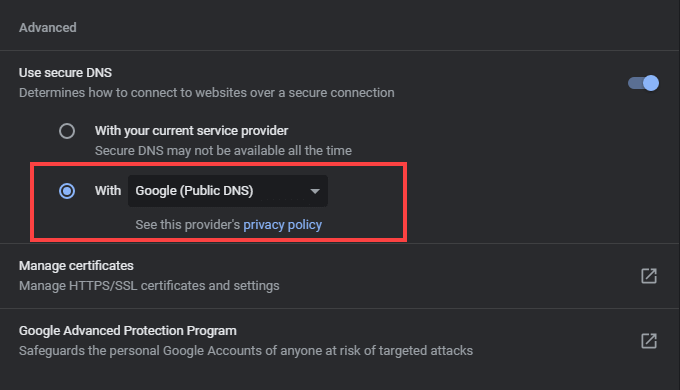680x390 pixels.
Task: Click 'Secure DNS may not be available' text
Action: (x=223, y=151)
